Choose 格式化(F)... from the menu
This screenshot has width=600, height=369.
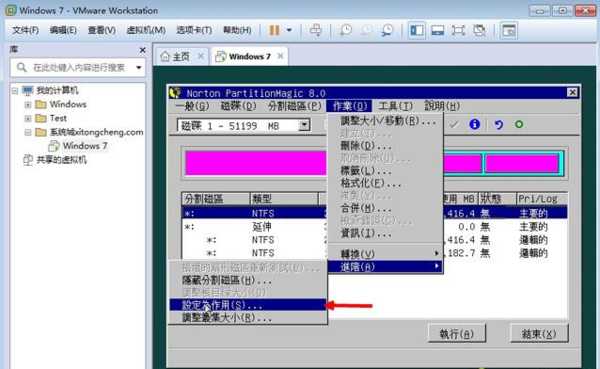coord(386,183)
